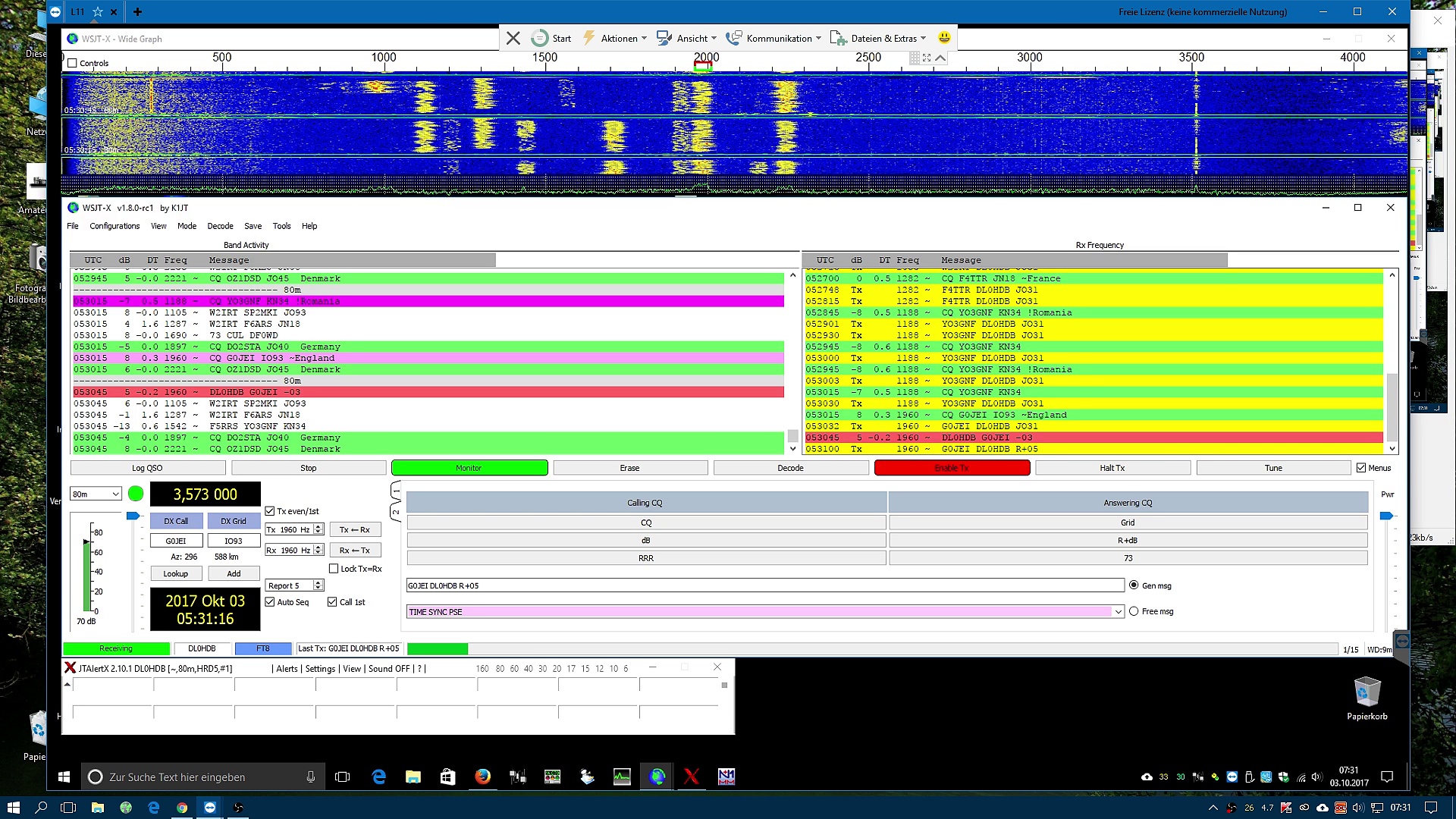The width and height of the screenshot is (1456, 819).
Task: Click the JTAlertX red X taskbar icon
Action: click(x=691, y=777)
